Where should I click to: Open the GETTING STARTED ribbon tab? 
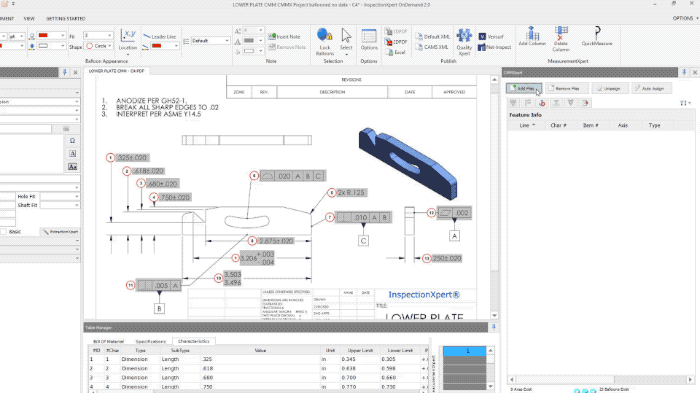(66, 19)
